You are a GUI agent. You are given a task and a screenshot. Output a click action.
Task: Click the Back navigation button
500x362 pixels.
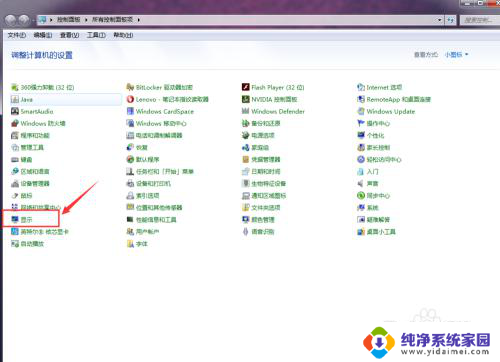pyautogui.click(x=11, y=20)
